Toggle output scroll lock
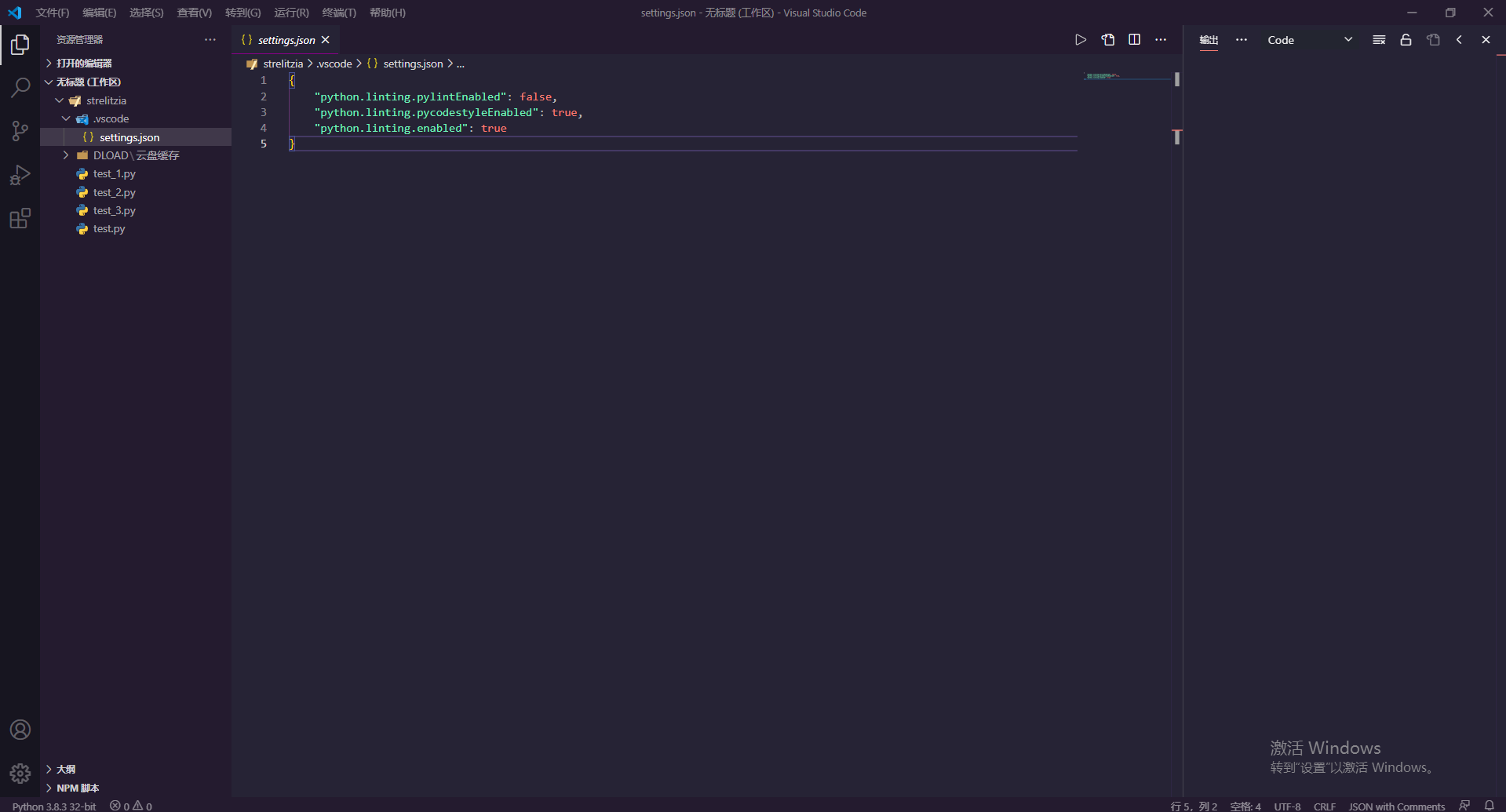Viewport: 1506px width, 812px height. pyautogui.click(x=1406, y=40)
